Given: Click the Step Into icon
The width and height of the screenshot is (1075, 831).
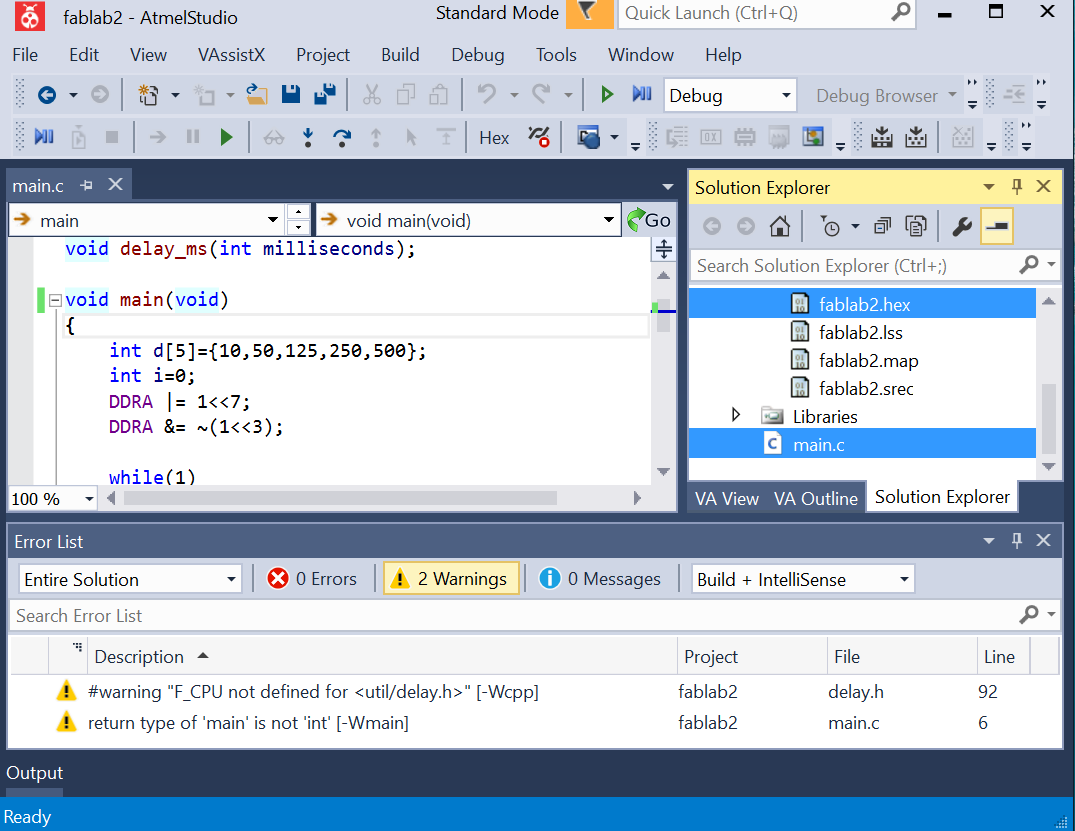Looking at the screenshot, I should pyautogui.click(x=308, y=137).
